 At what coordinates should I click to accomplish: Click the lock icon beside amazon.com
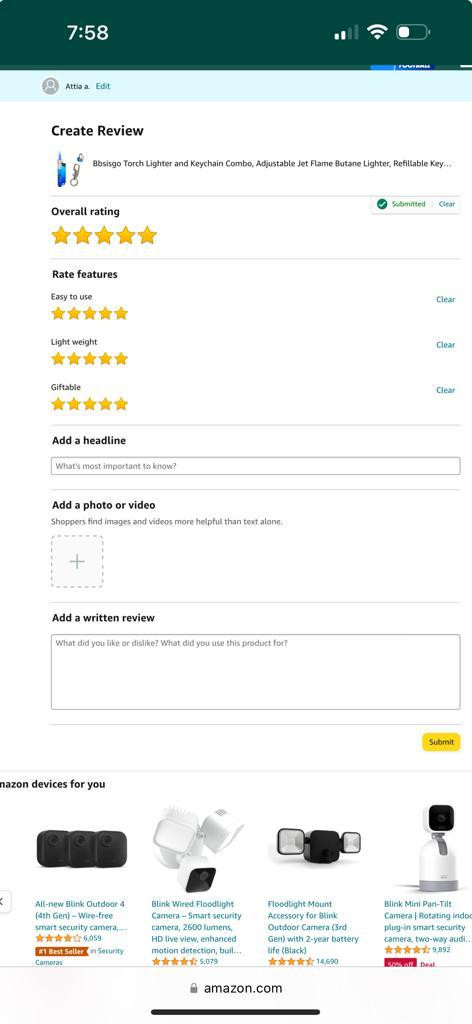pyautogui.click(x=194, y=988)
